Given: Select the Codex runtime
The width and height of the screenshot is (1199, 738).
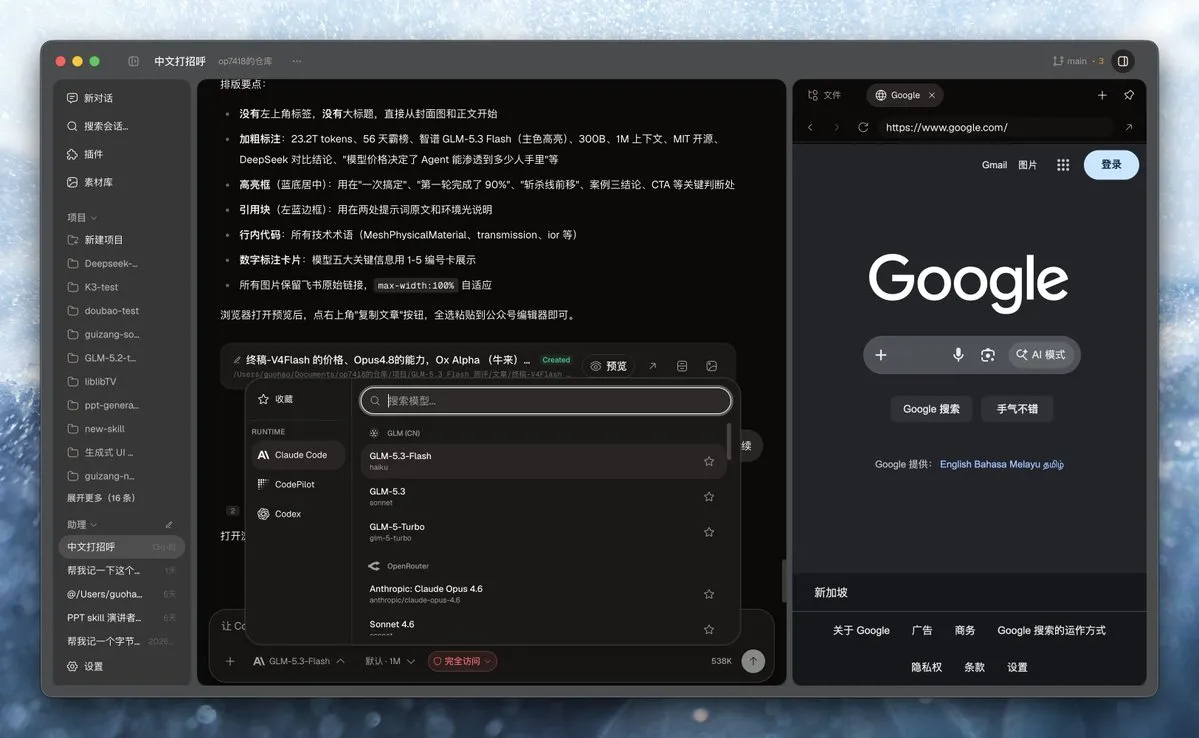Looking at the screenshot, I should pos(297,514).
